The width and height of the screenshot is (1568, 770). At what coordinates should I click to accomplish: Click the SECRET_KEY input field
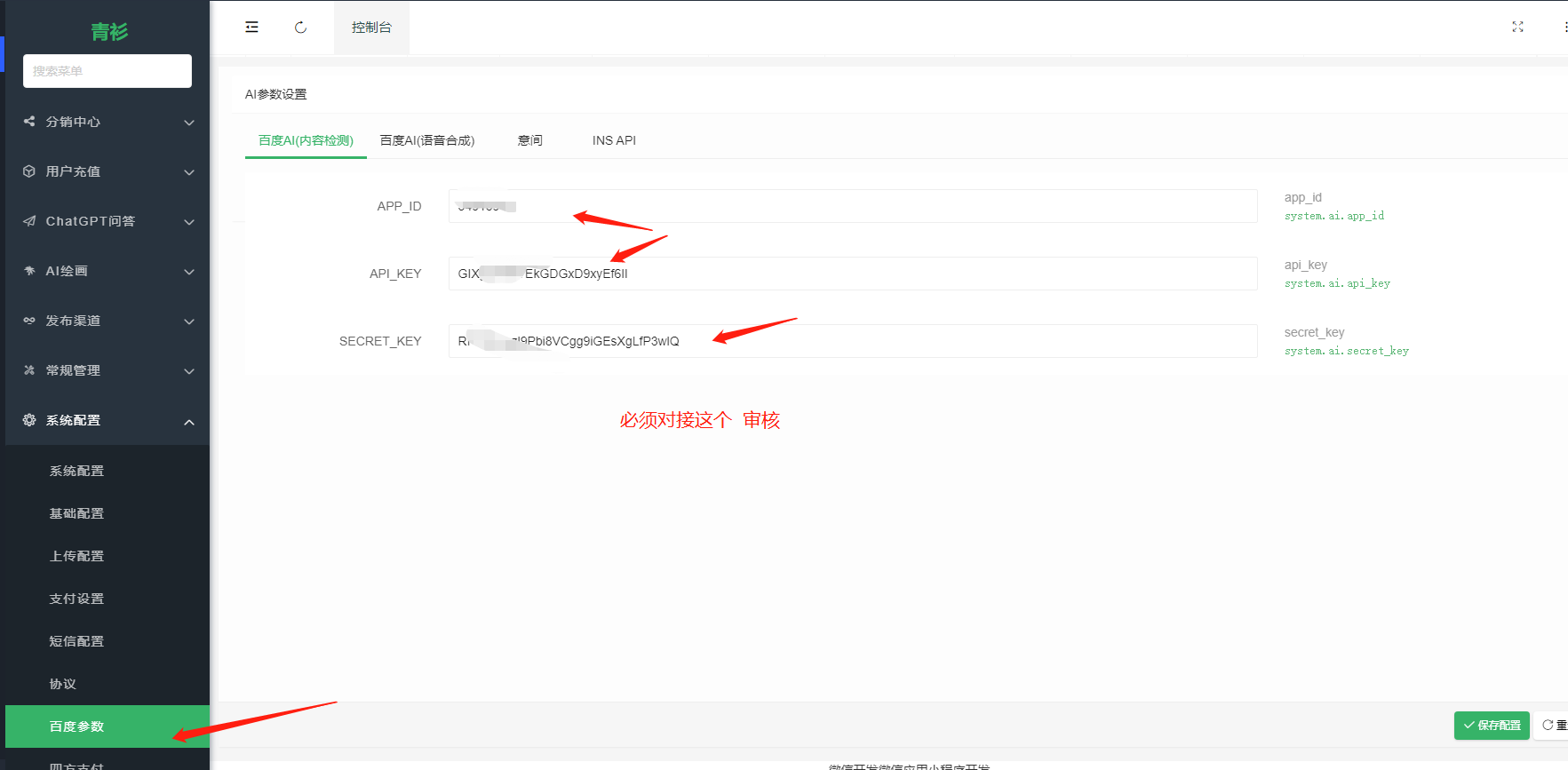pyautogui.click(x=853, y=341)
